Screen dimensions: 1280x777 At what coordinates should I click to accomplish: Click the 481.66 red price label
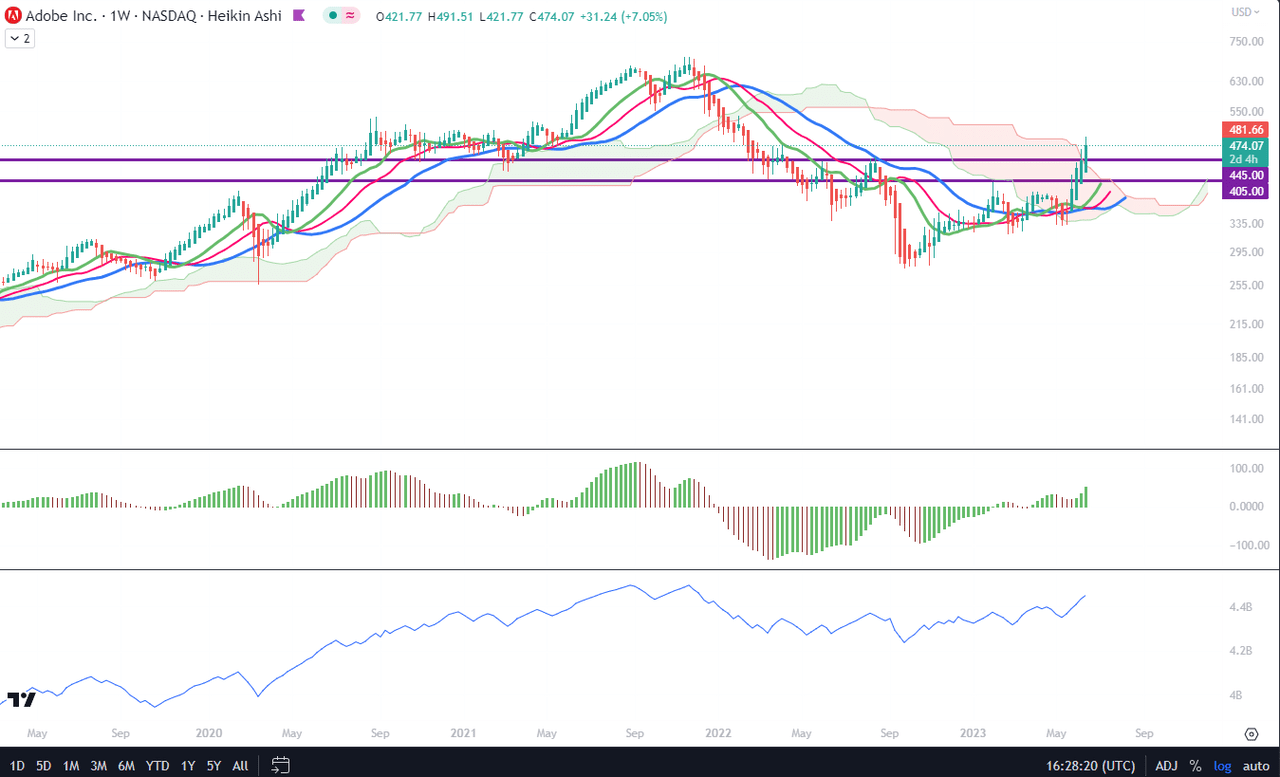click(x=1243, y=130)
